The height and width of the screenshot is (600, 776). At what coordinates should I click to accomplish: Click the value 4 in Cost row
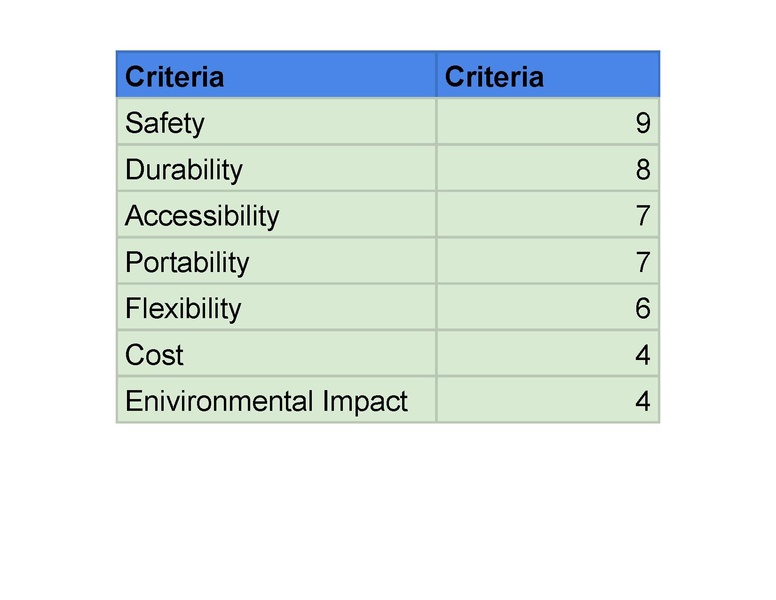(643, 355)
